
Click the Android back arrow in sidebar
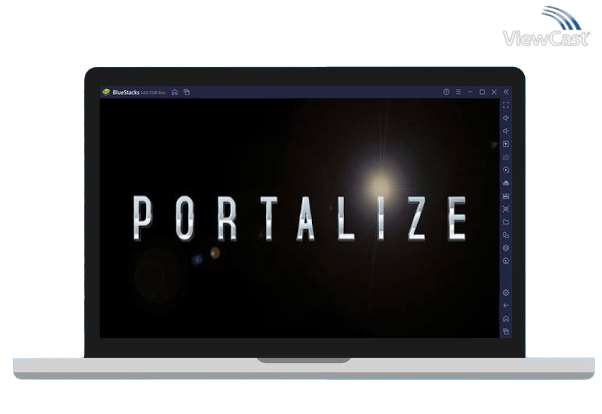(x=506, y=306)
